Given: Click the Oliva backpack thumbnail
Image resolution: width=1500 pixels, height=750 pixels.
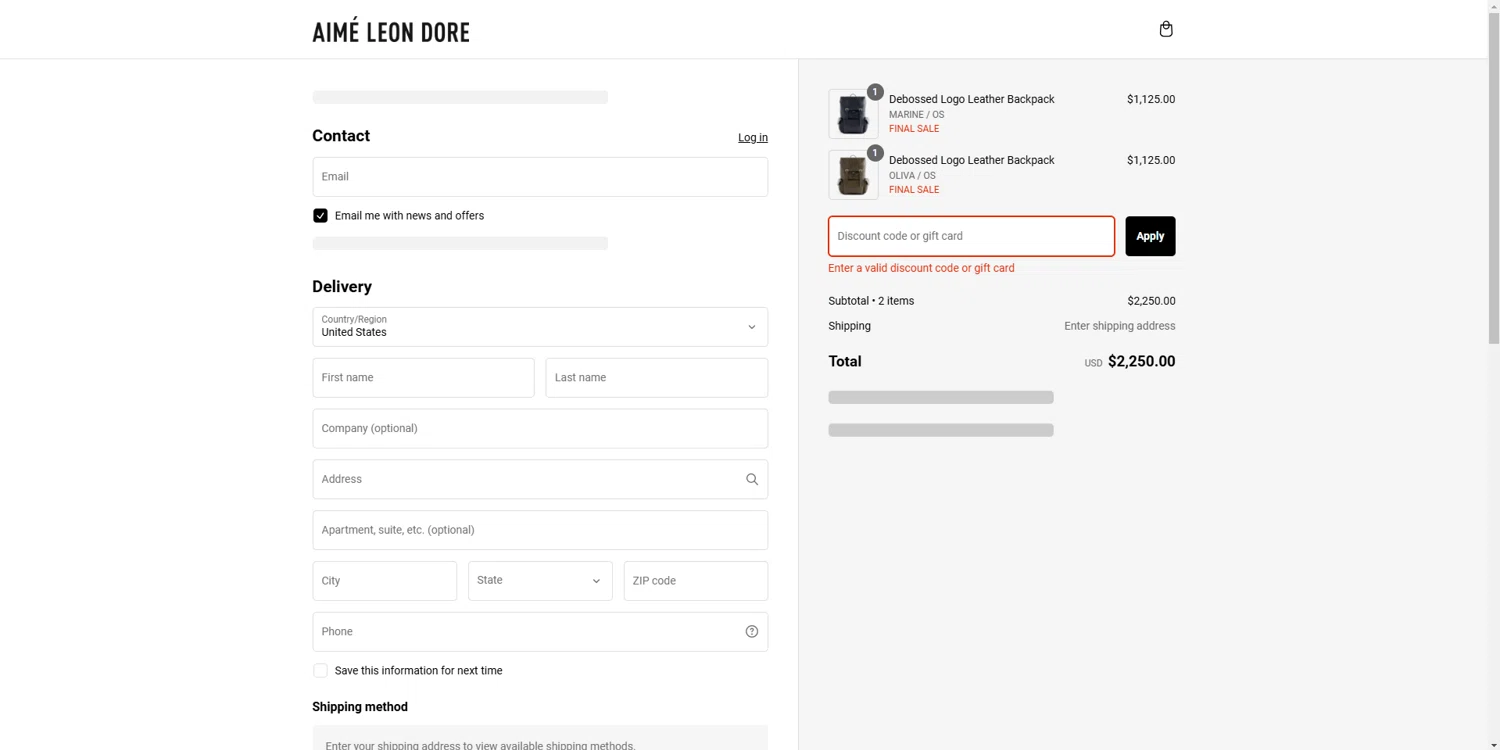Looking at the screenshot, I should (853, 175).
